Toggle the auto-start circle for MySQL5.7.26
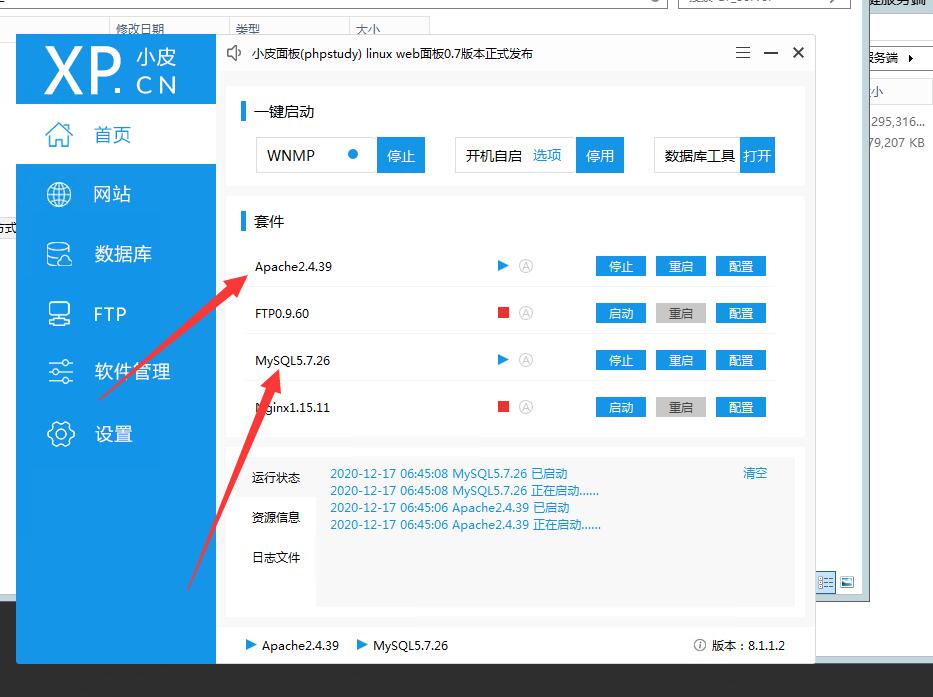The width and height of the screenshot is (933, 697). pyautogui.click(x=526, y=360)
